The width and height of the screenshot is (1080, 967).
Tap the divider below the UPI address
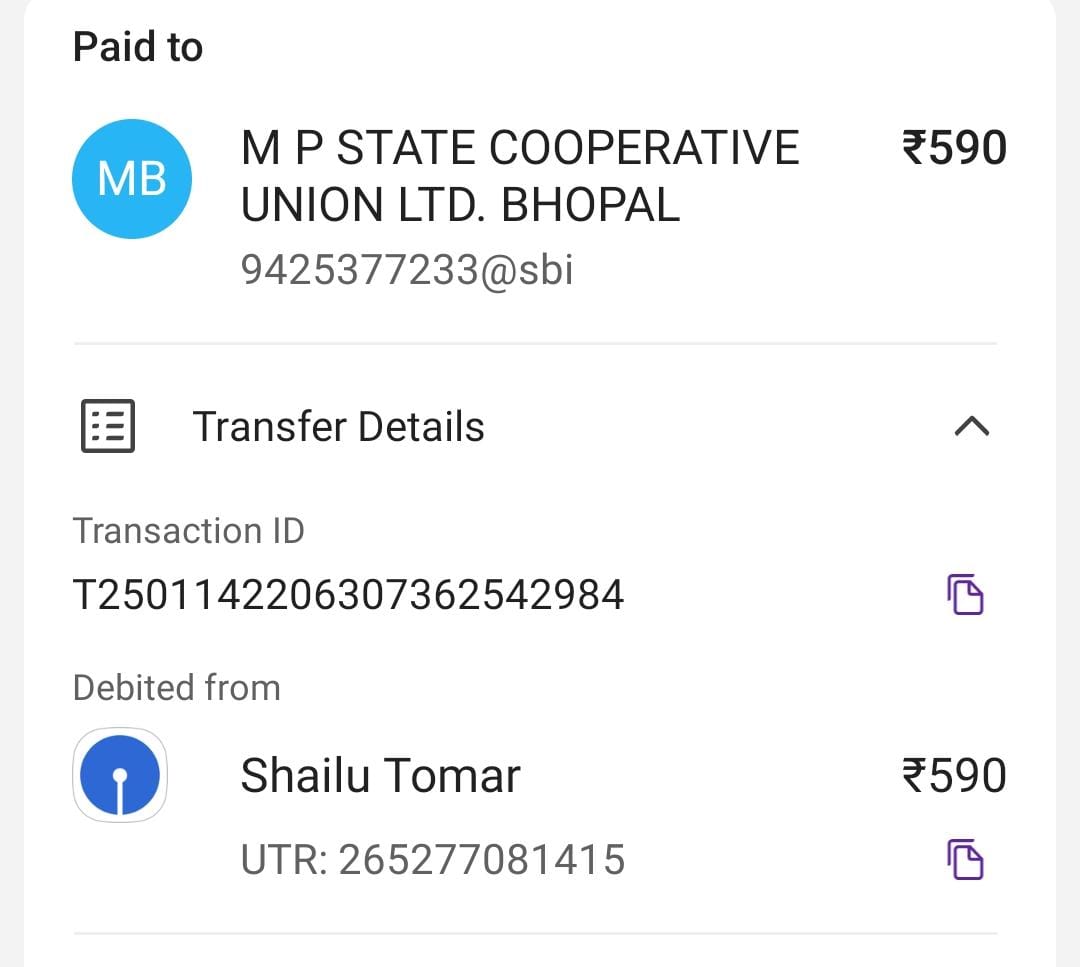(x=535, y=343)
